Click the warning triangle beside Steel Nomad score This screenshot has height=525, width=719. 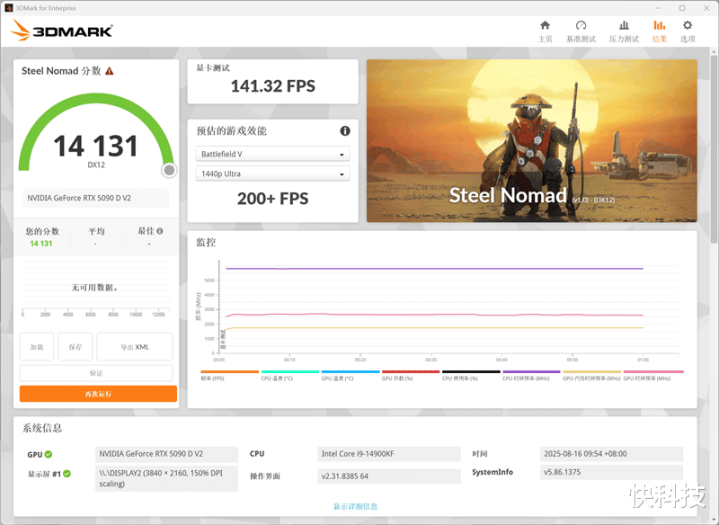pos(110,71)
